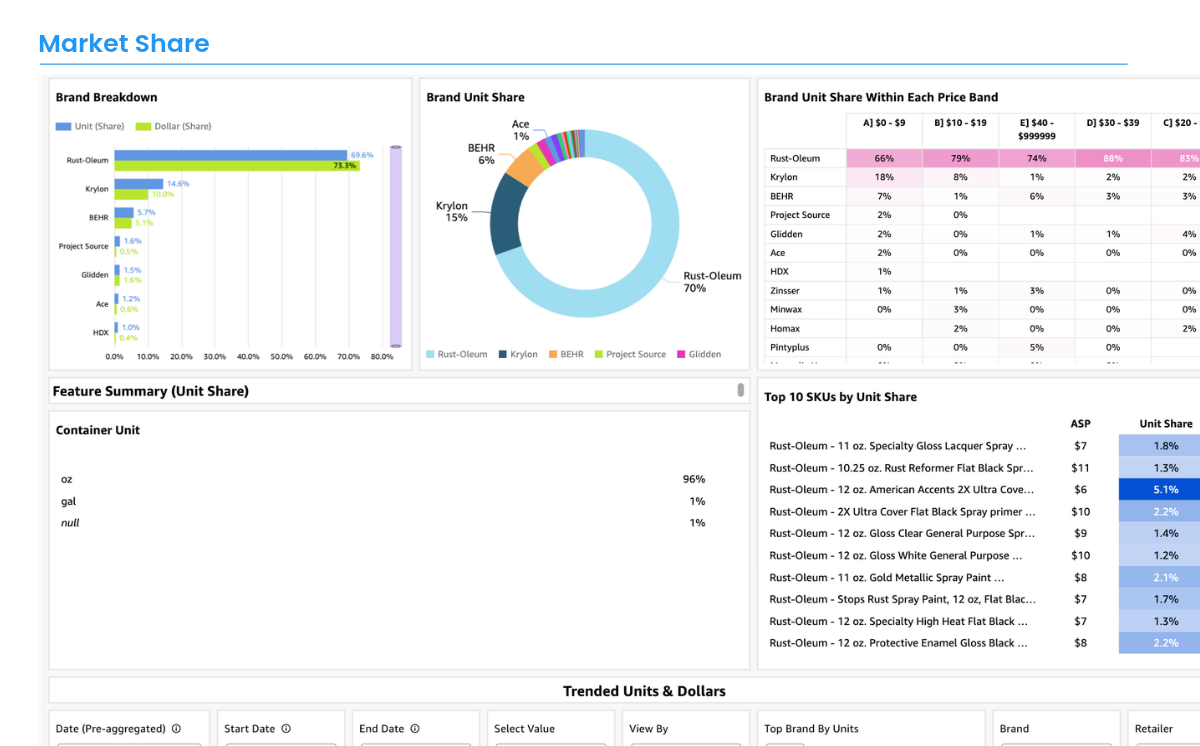This screenshot has height=746, width=1200.
Task: Click the View By filter label
Action: (x=649, y=729)
